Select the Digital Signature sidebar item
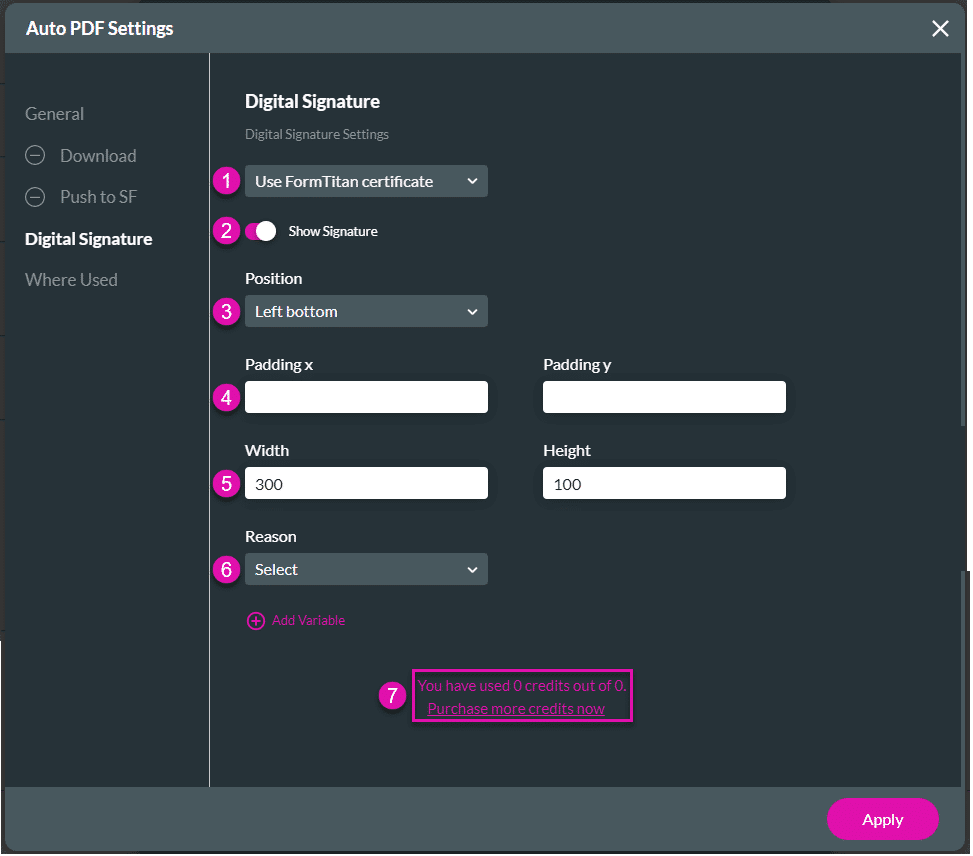Viewport: 973px width, 856px height. click(x=88, y=239)
